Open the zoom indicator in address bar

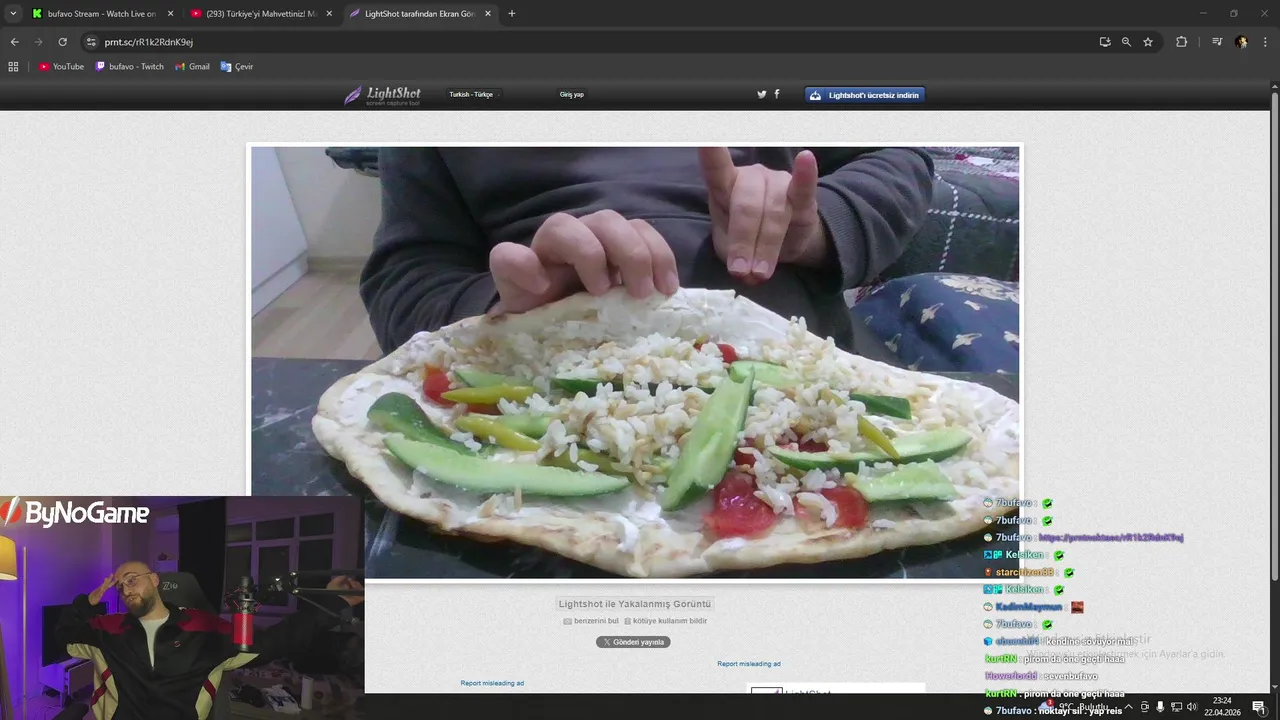(1126, 42)
